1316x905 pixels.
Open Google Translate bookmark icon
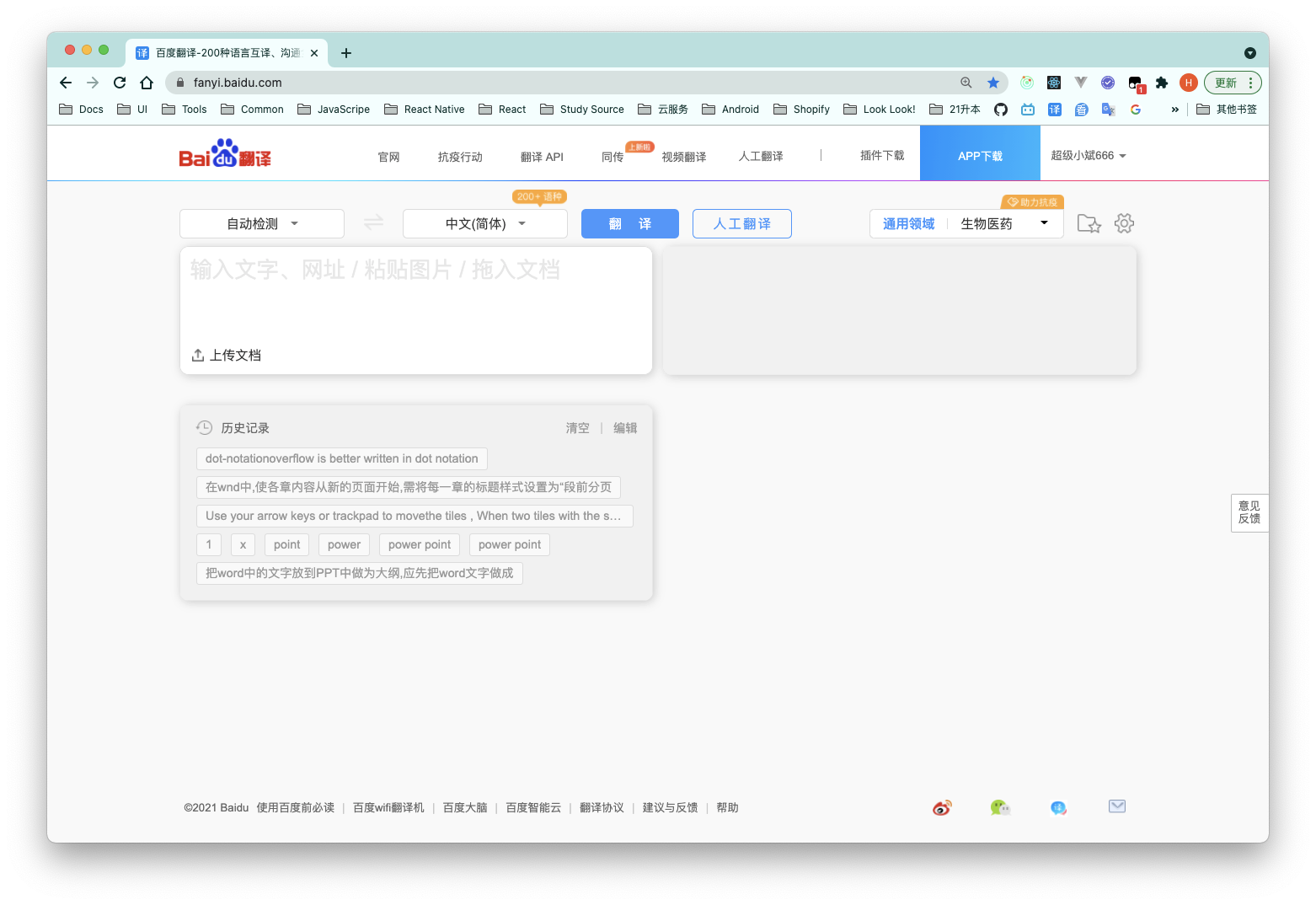click(x=1109, y=110)
